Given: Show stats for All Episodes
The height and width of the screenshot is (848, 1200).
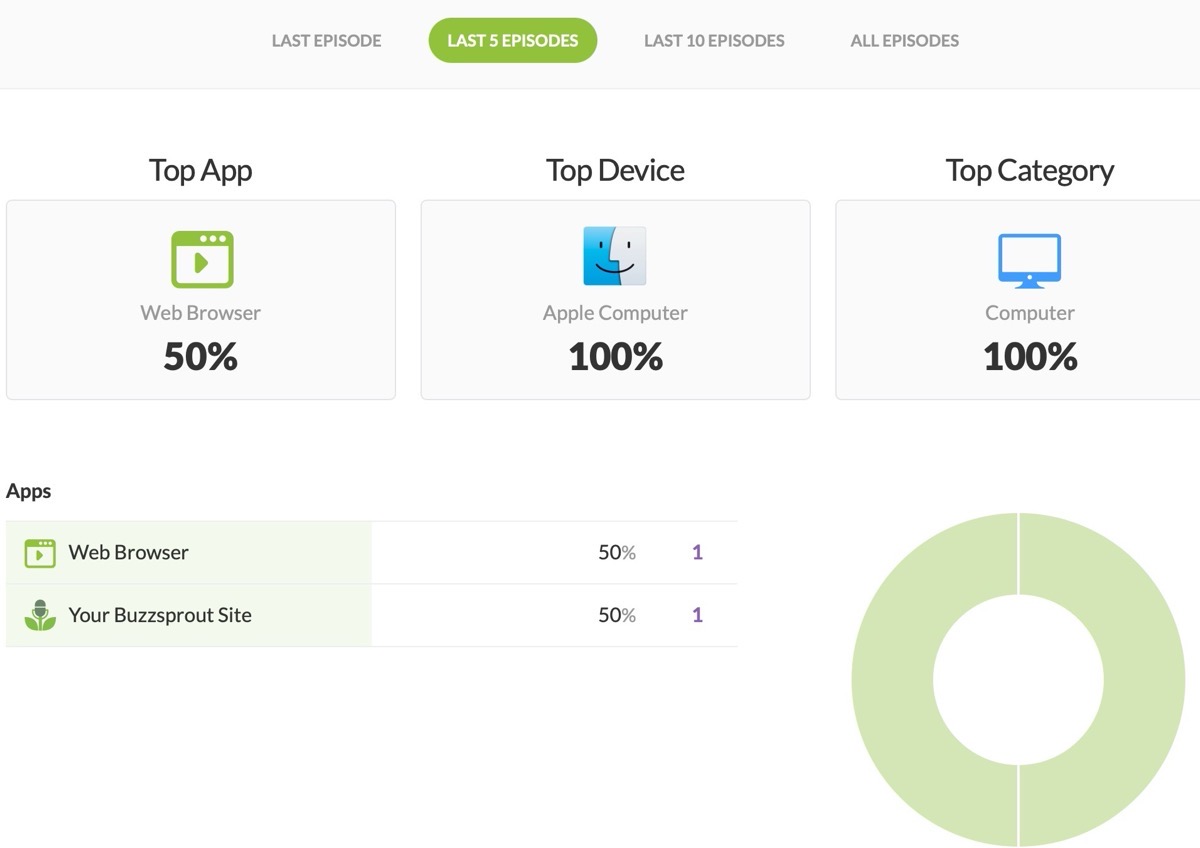Looking at the screenshot, I should pos(904,41).
